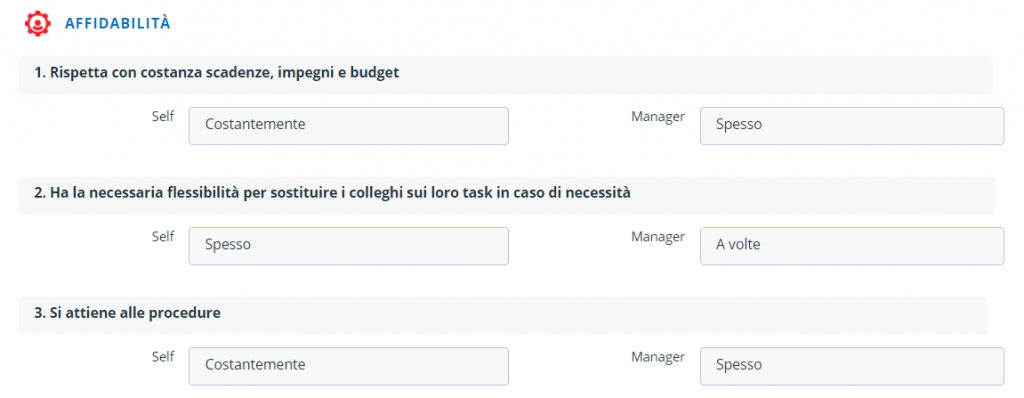Click the Manager label under statement 1
Viewport: 1024px width, 398px height.
[x=658, y=116]
